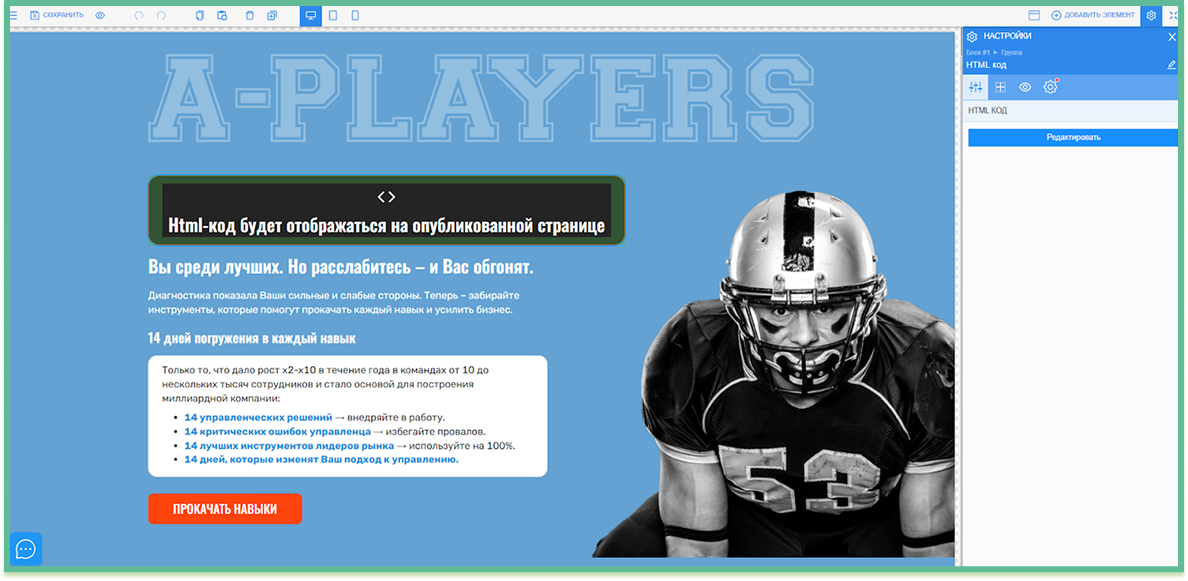Open the sliders tab in the settings panel
The image size is (1188, 581).
pos(976,87)
